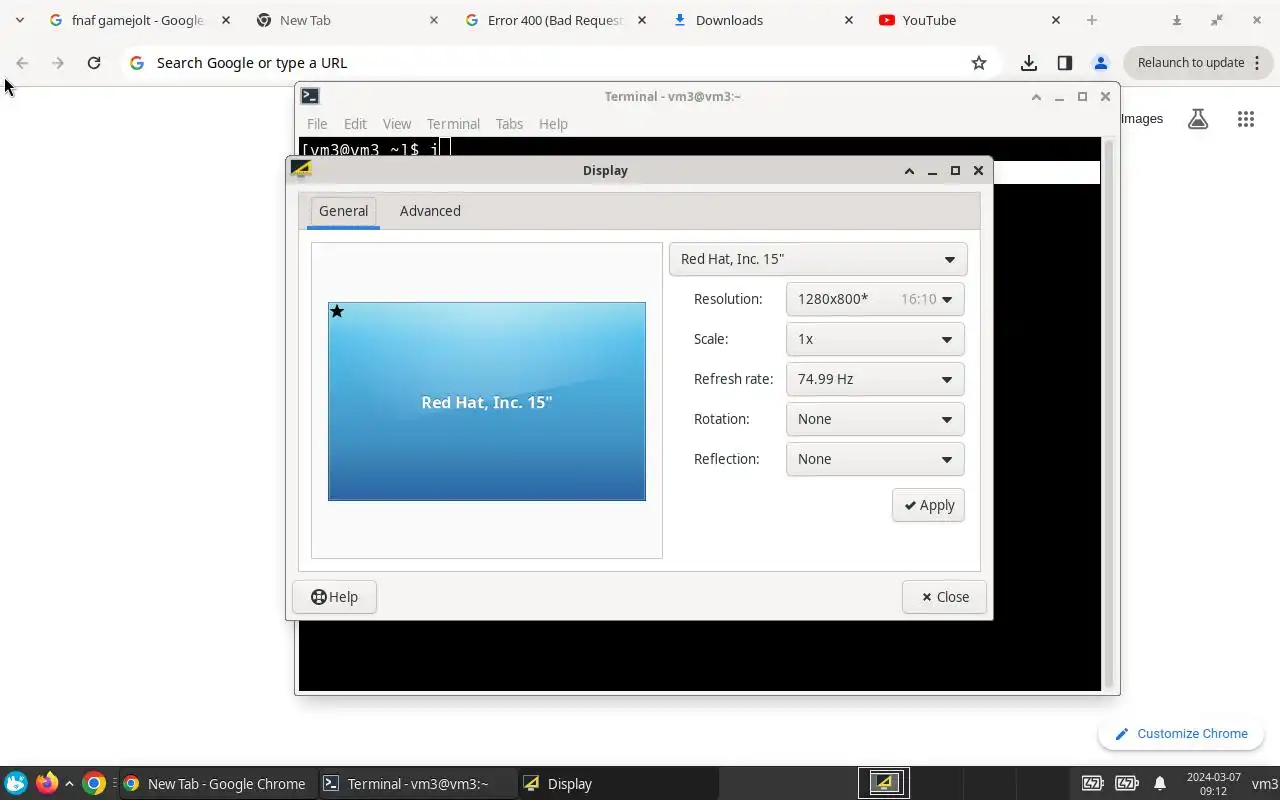Image resolution: width=1280 pixels, height=800 pixels.
Task: Open Chrome downloads tray icon
Action: 1028,63
